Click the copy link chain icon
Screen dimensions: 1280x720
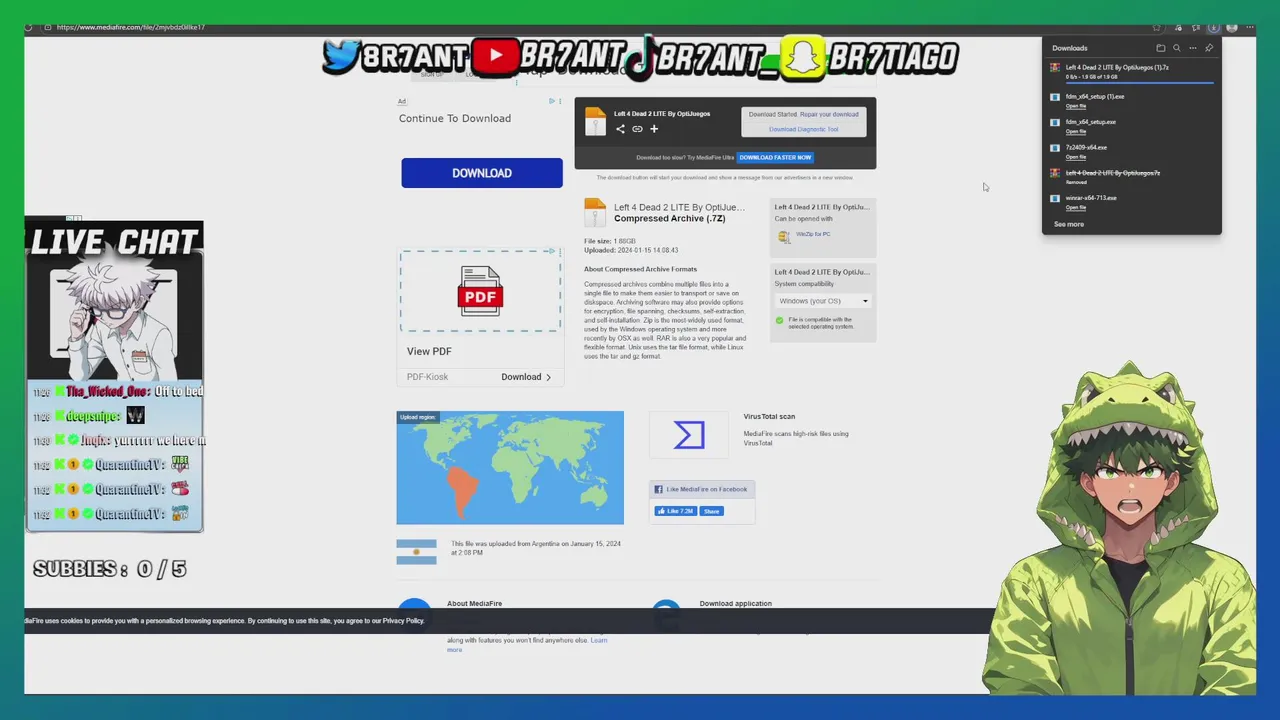[x=637, y=129]
